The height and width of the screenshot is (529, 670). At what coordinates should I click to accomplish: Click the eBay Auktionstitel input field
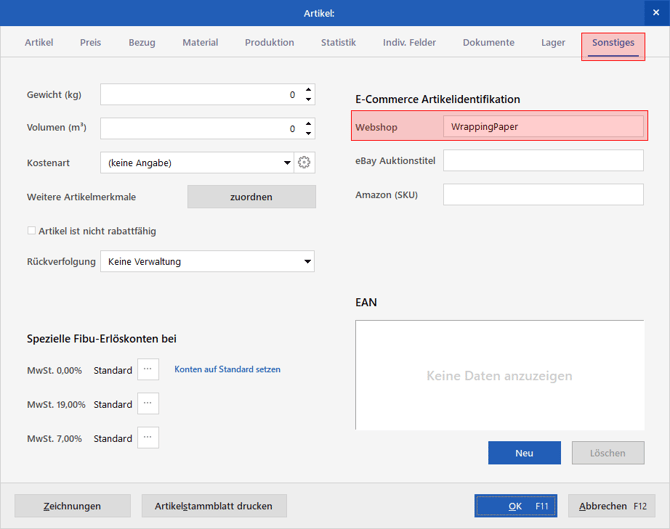[543, 160]
